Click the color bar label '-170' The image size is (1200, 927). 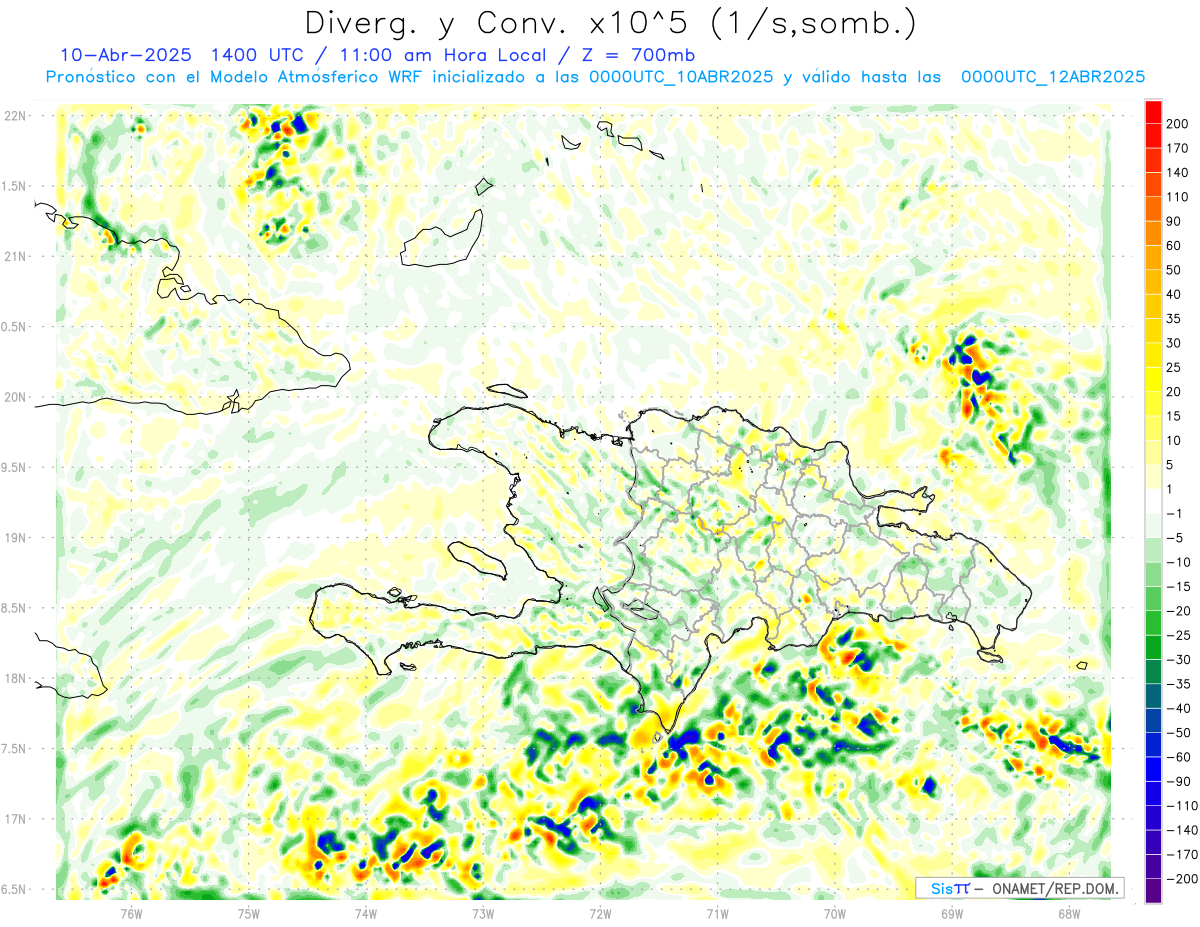(x=1181, y=854)
